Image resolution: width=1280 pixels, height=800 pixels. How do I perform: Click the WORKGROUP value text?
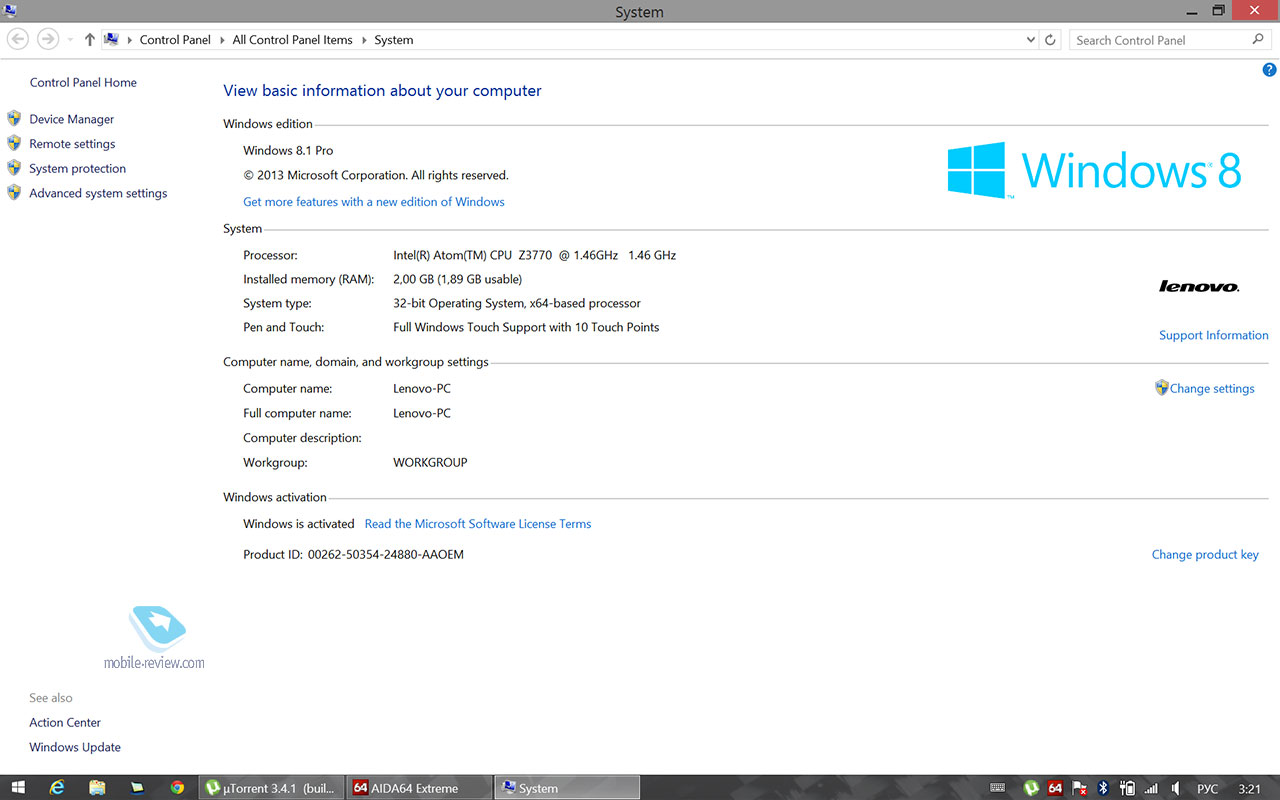pos(430,463)
